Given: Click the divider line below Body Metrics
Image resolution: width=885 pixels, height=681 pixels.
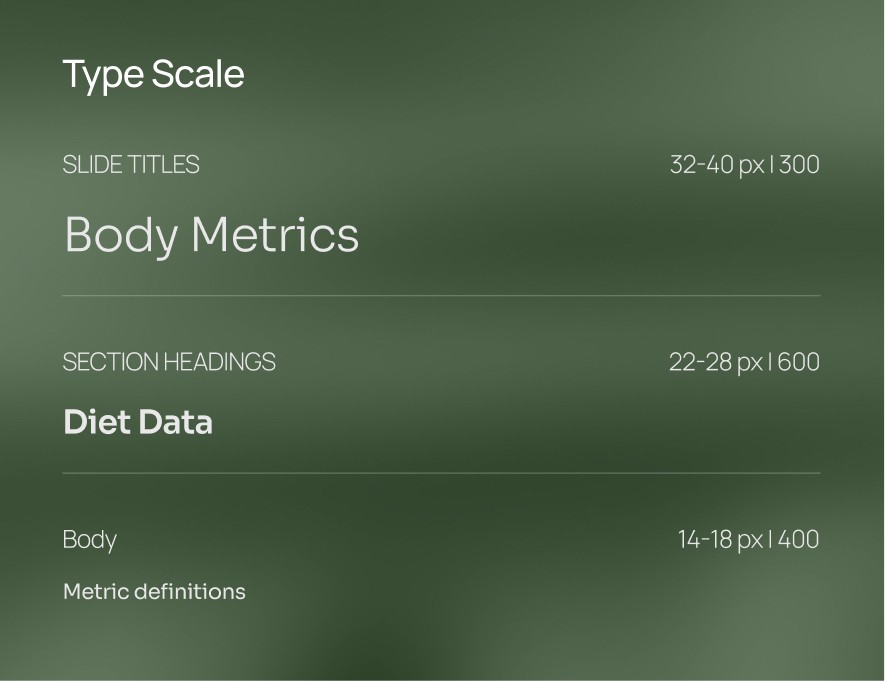Looking at the screenshot, I should [441, 295].
